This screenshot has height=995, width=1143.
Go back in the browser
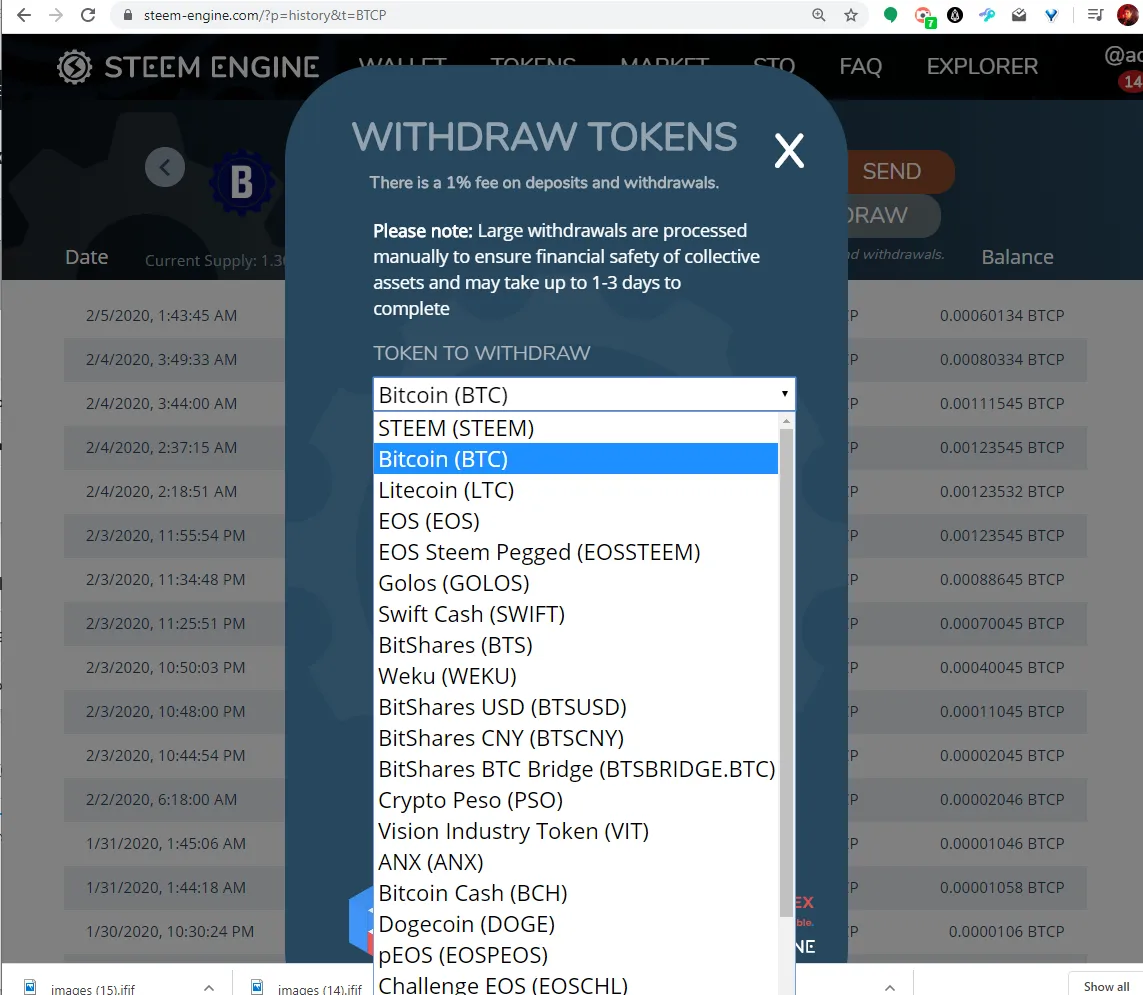[x=23, y=15]
